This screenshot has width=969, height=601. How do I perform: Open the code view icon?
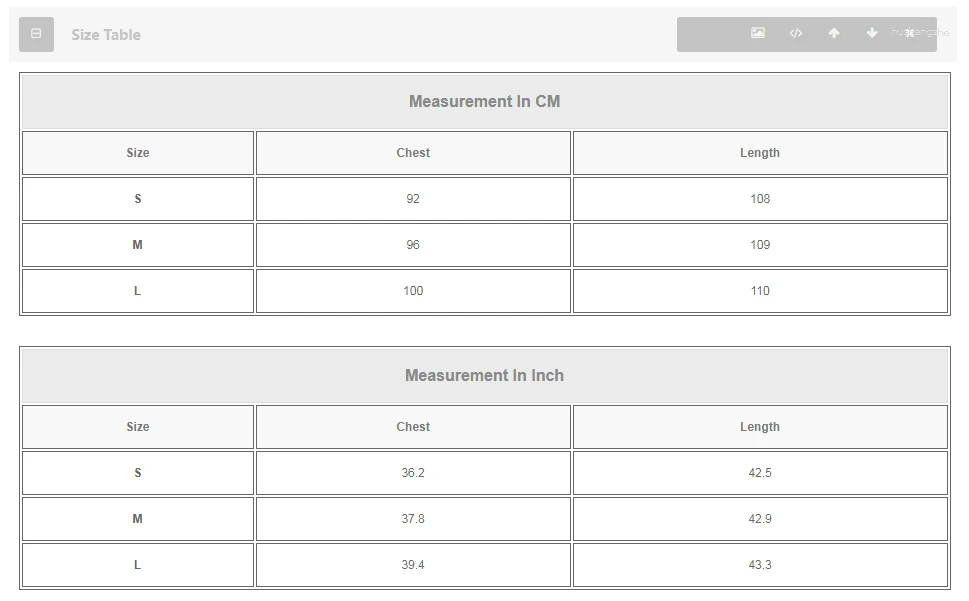point(796,33)
